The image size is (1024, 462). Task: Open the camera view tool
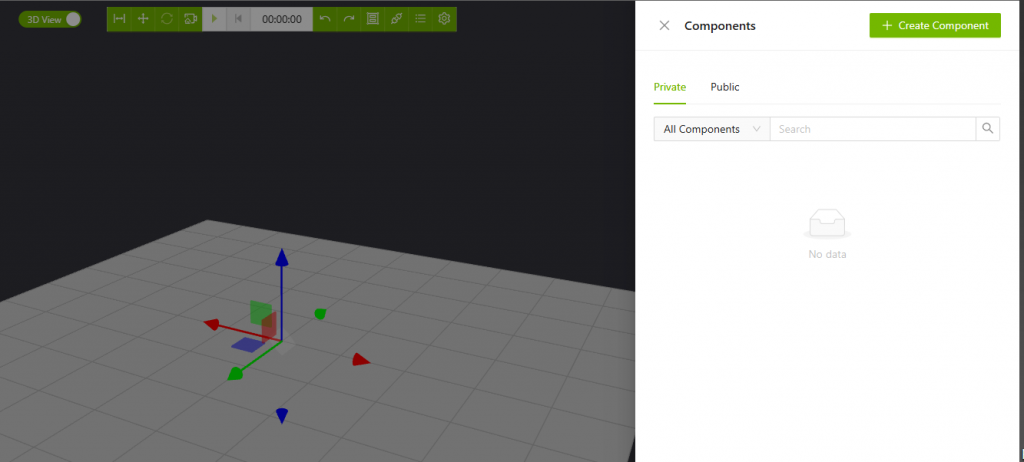coord(190,19)
